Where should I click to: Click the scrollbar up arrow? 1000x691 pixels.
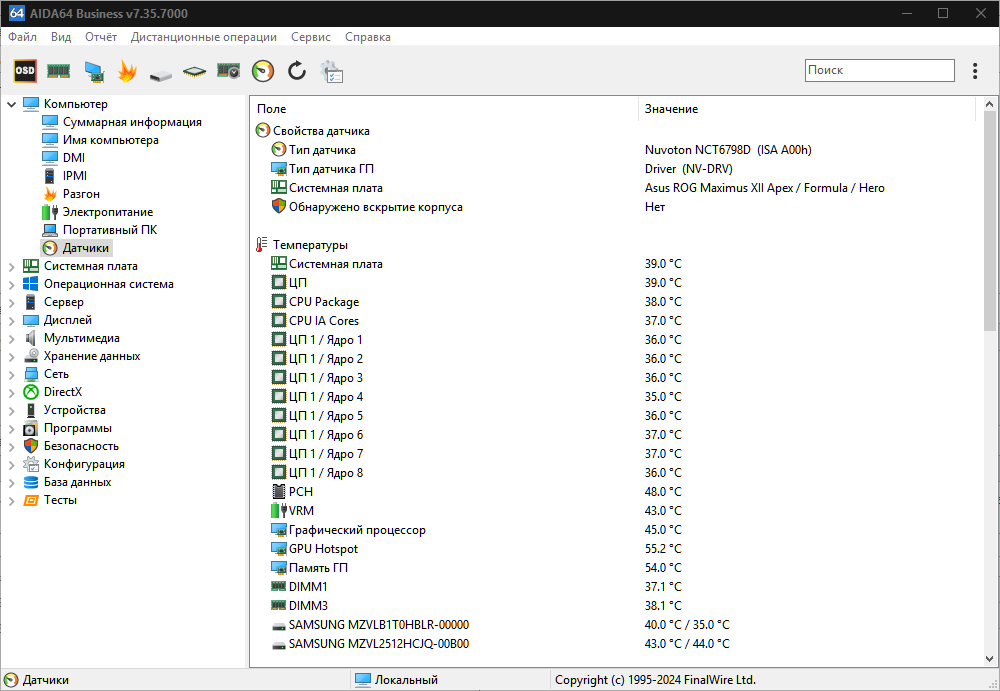tap(989, 104)
